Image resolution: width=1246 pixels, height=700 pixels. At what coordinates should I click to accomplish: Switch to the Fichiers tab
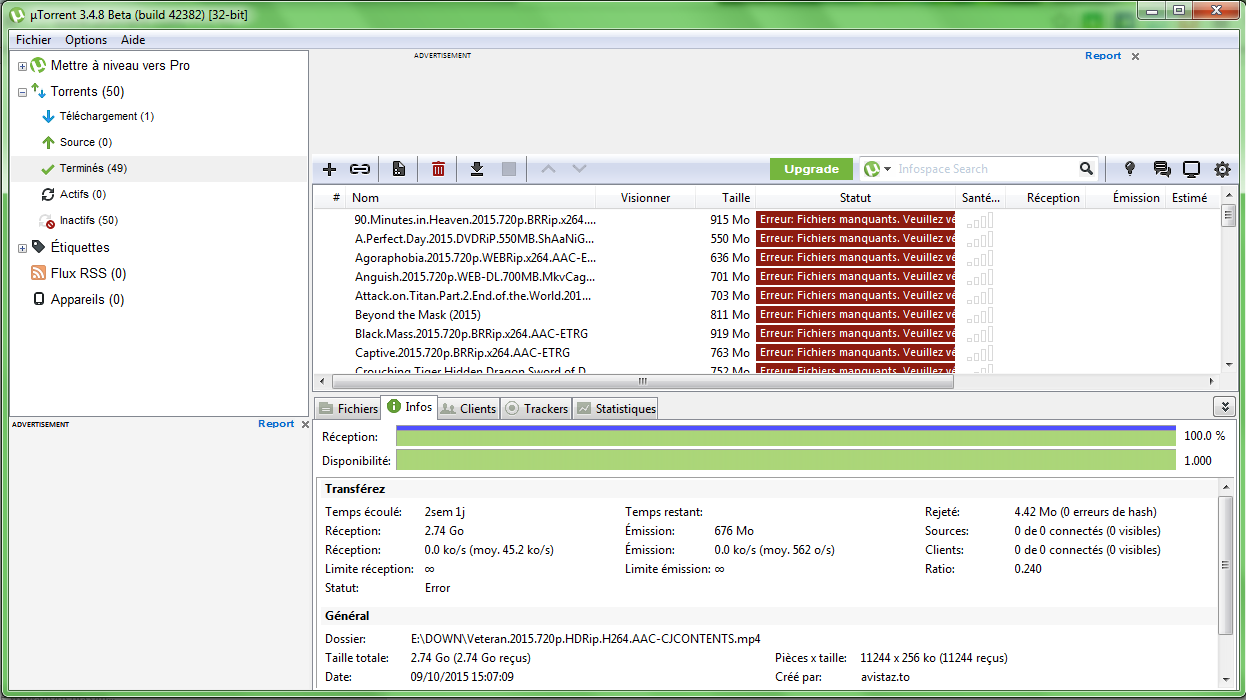tap(347, 408)
